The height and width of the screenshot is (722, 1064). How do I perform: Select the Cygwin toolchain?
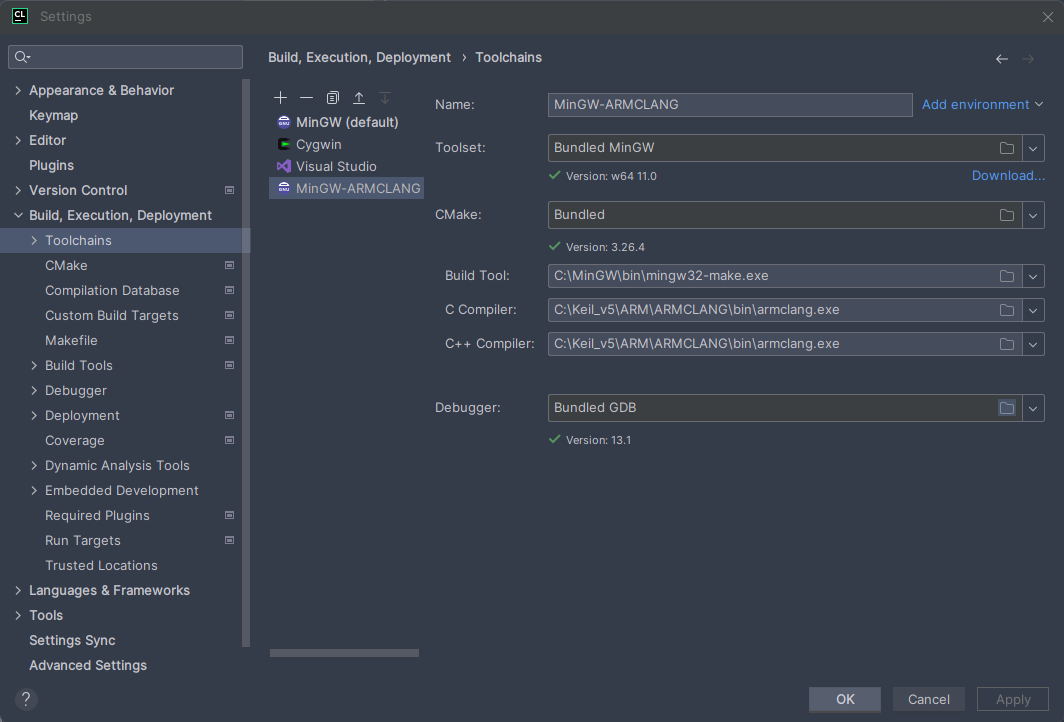click(x=346, y=145)
